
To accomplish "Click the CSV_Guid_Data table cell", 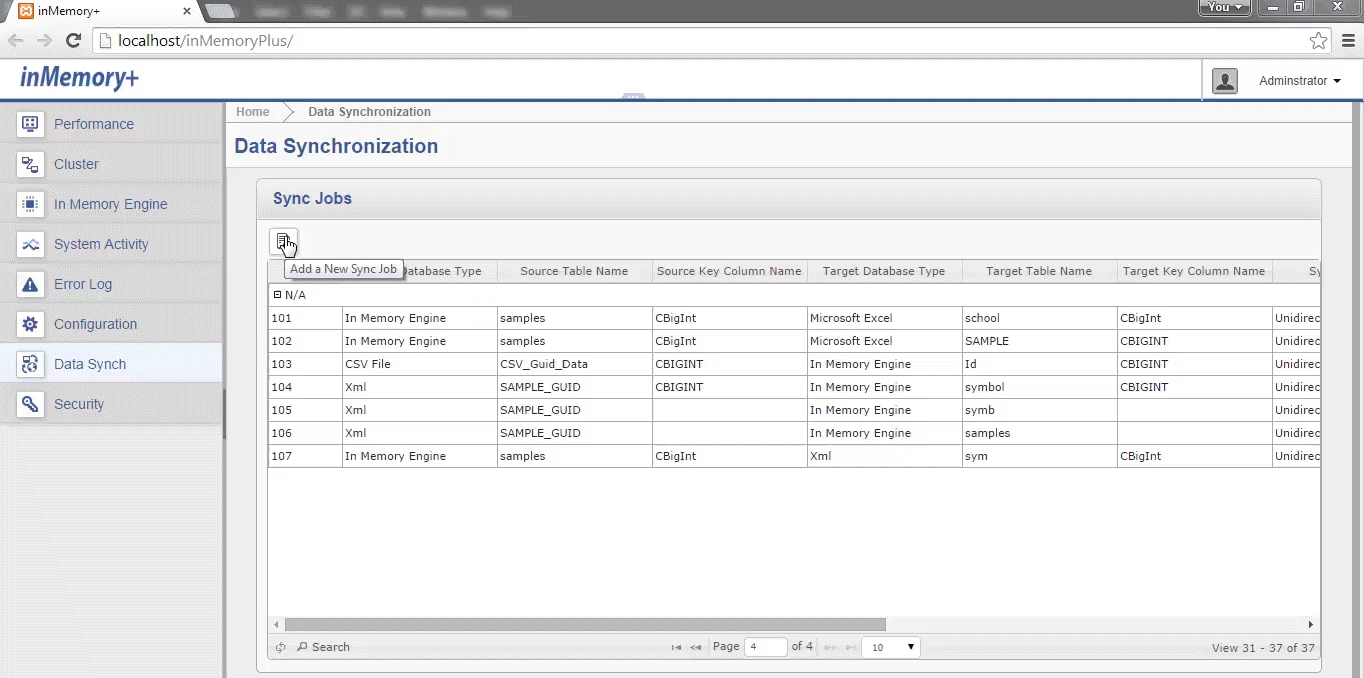I will [574, 364].
